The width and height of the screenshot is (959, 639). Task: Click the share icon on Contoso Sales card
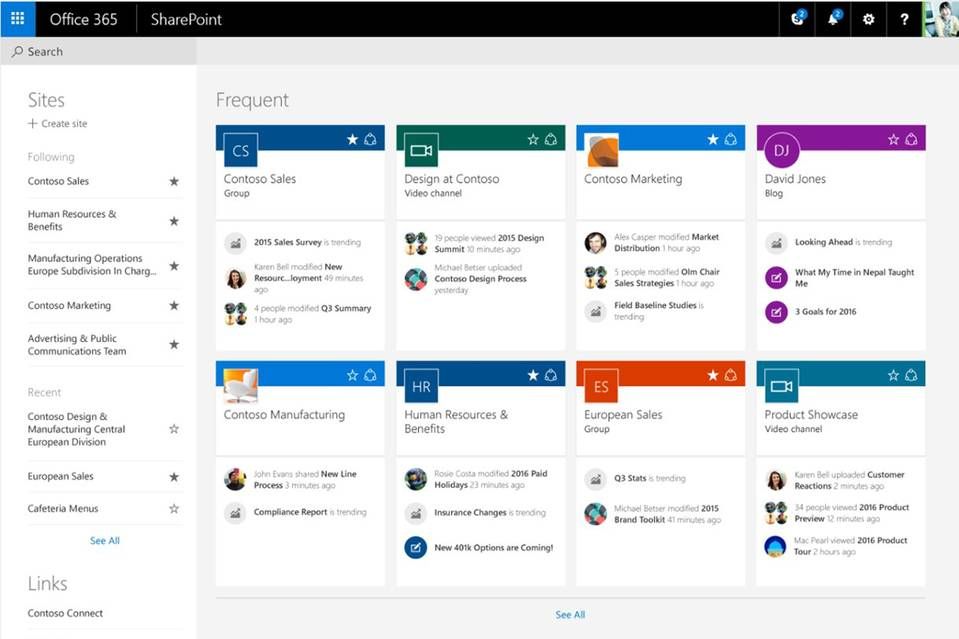coord(370,139)
